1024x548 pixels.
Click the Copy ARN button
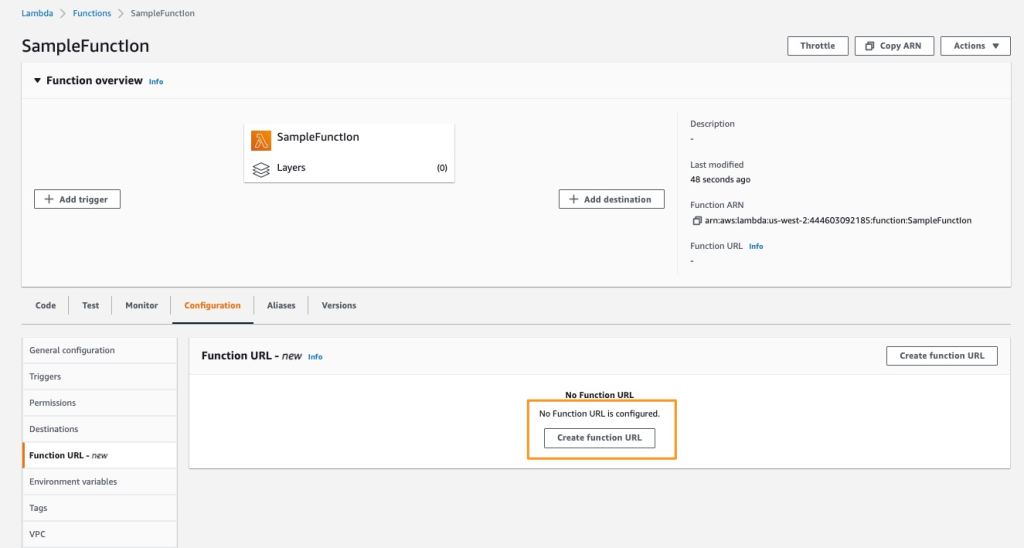pyautogui.click(x=895, y=46)
